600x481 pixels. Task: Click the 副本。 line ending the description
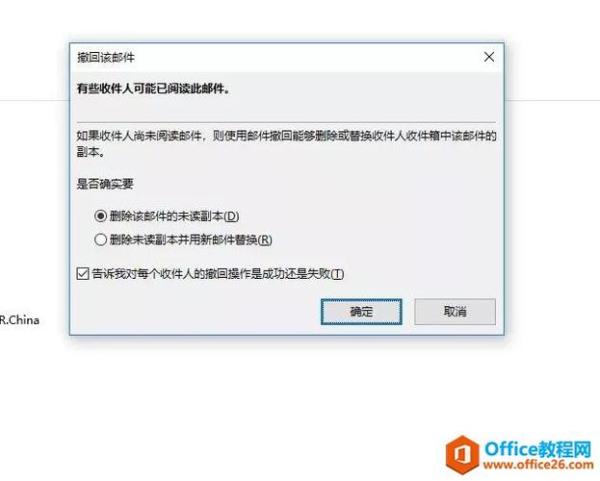tap(91, 152)
